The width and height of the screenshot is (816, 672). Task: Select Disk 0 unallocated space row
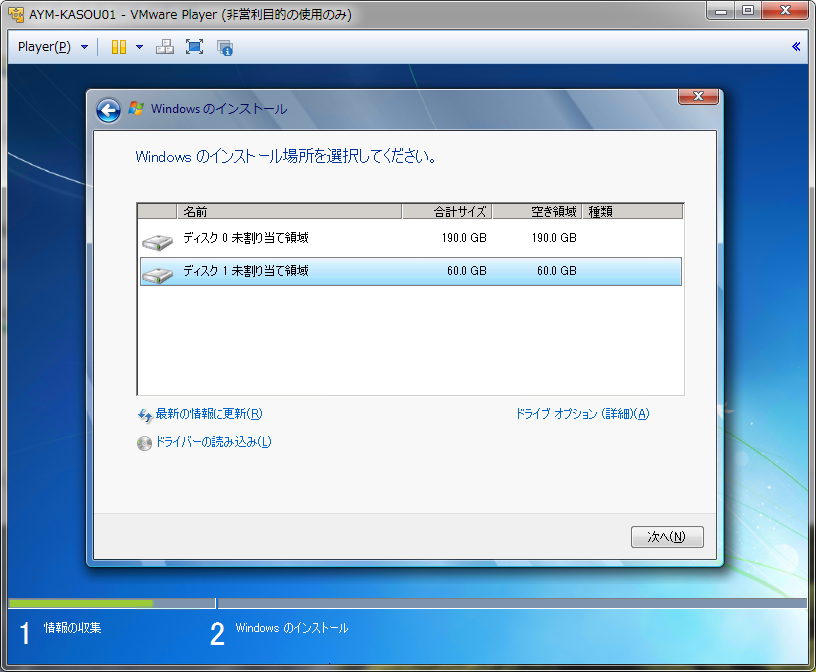411,238
